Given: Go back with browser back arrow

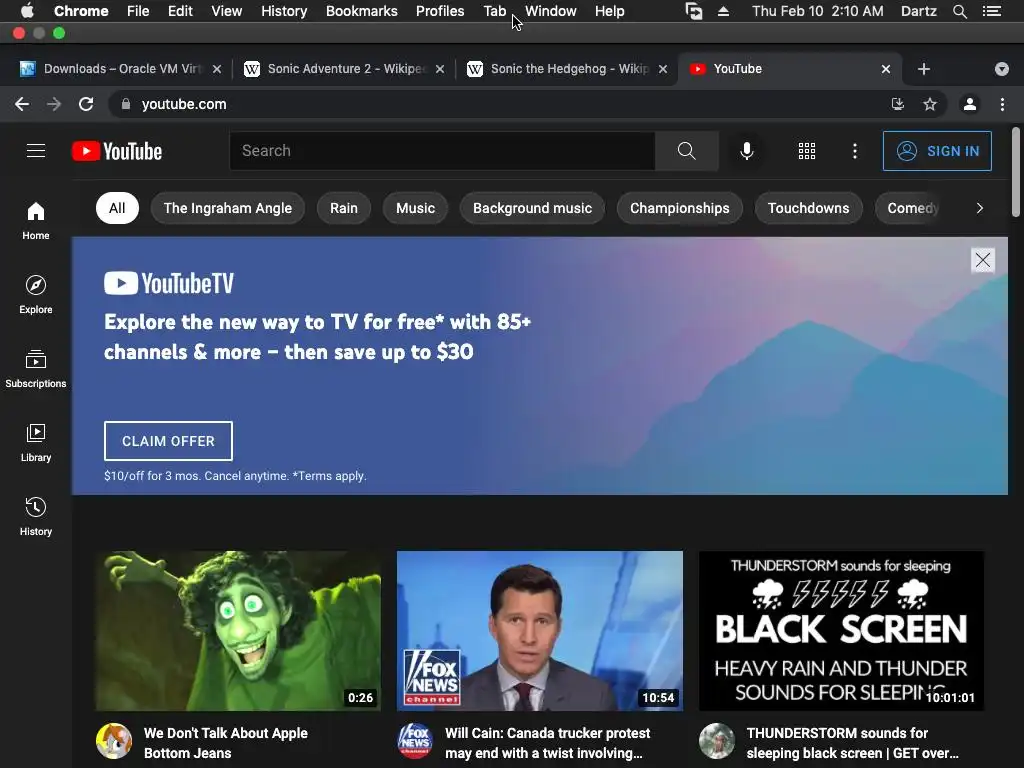Looking at the screenshot, I should pos(22,104).
